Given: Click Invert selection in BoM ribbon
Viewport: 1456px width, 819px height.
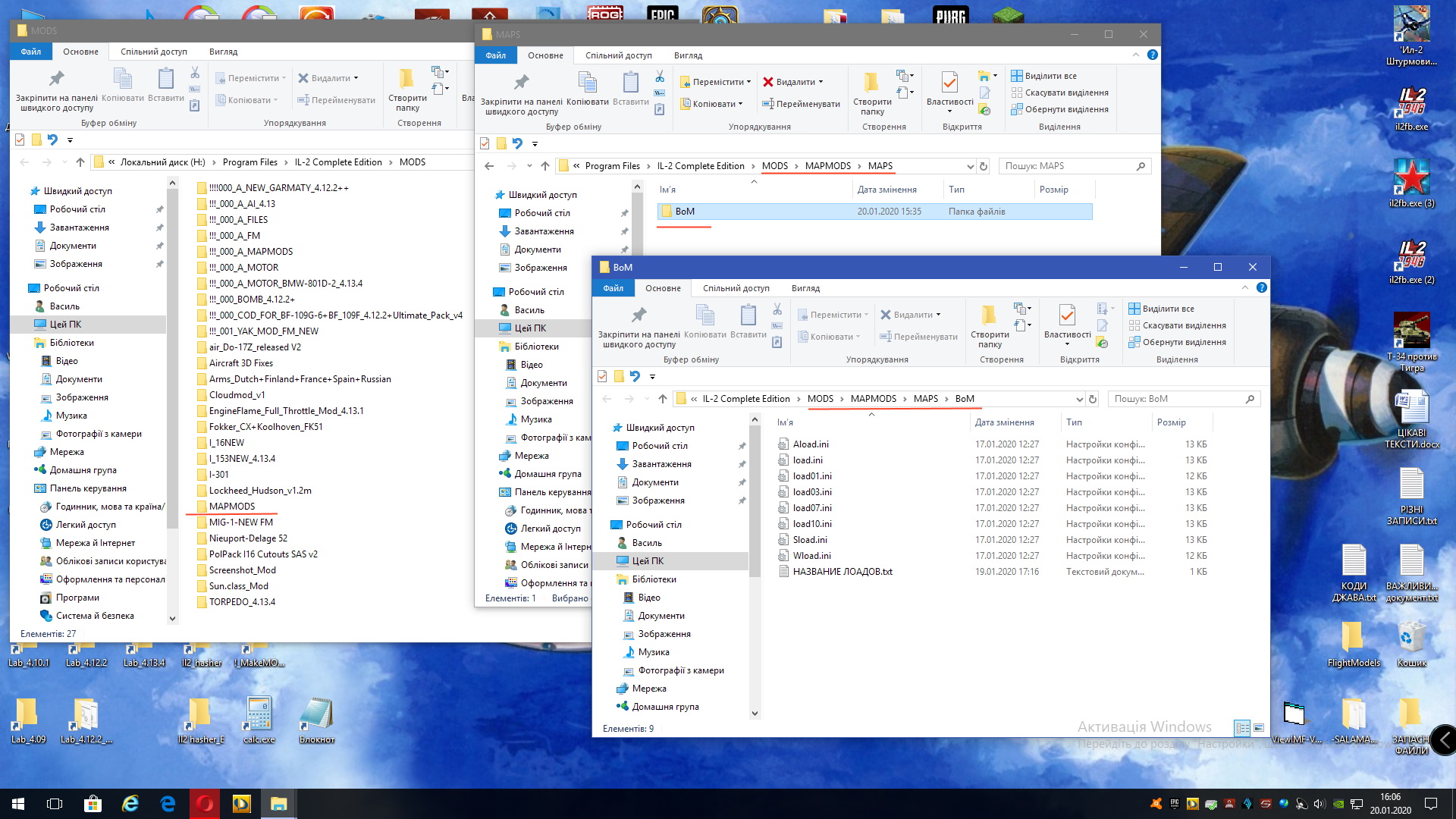Looking at the screenshot, I should [x=1176, y=342].
